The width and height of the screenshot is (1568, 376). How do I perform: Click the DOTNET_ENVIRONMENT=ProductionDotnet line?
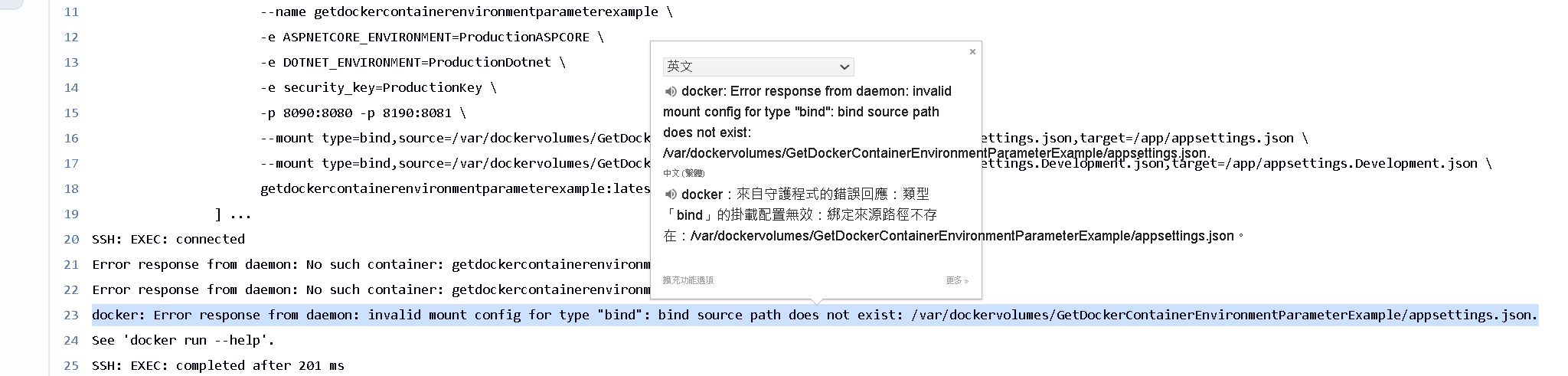(413, 62)
